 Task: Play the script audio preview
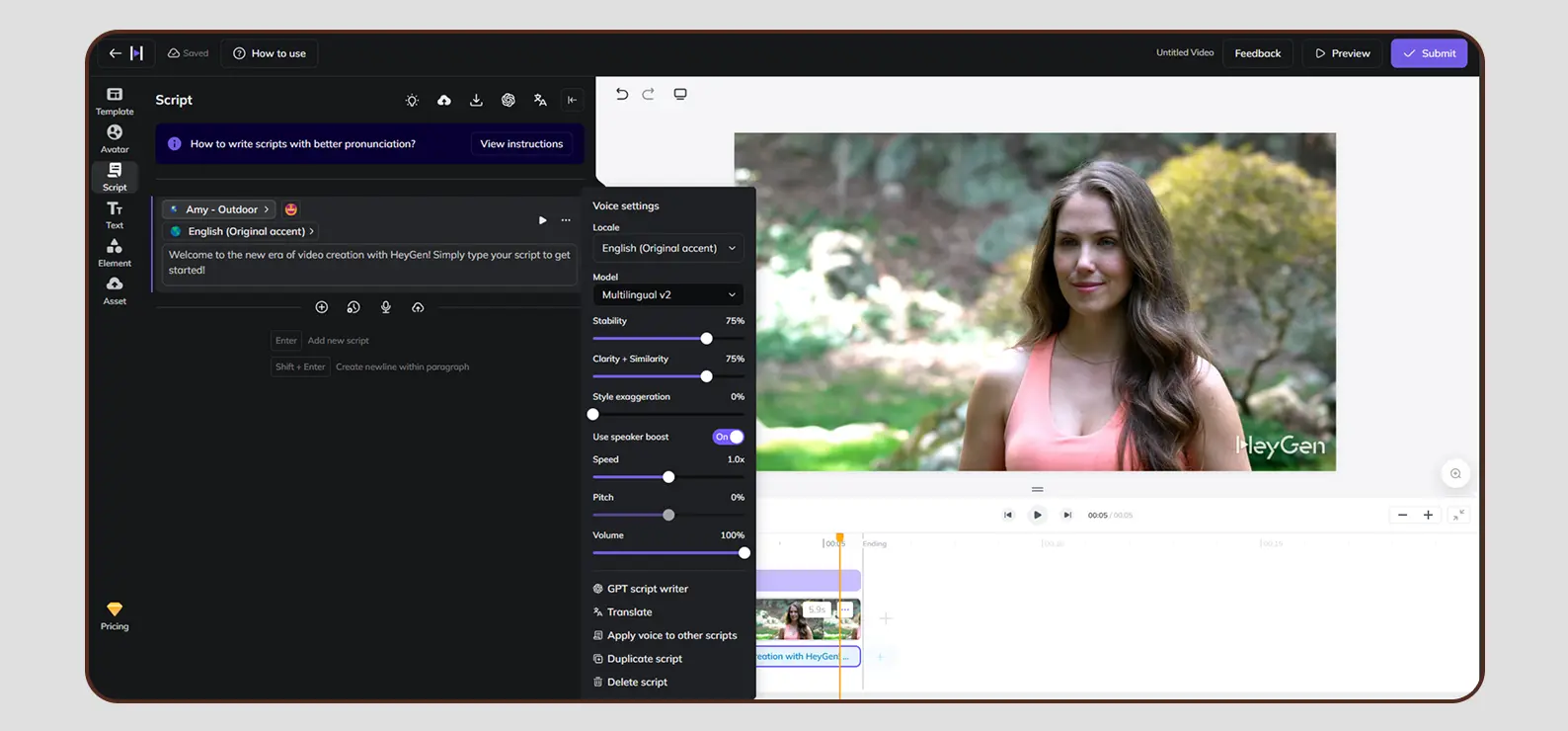[542, 220]
